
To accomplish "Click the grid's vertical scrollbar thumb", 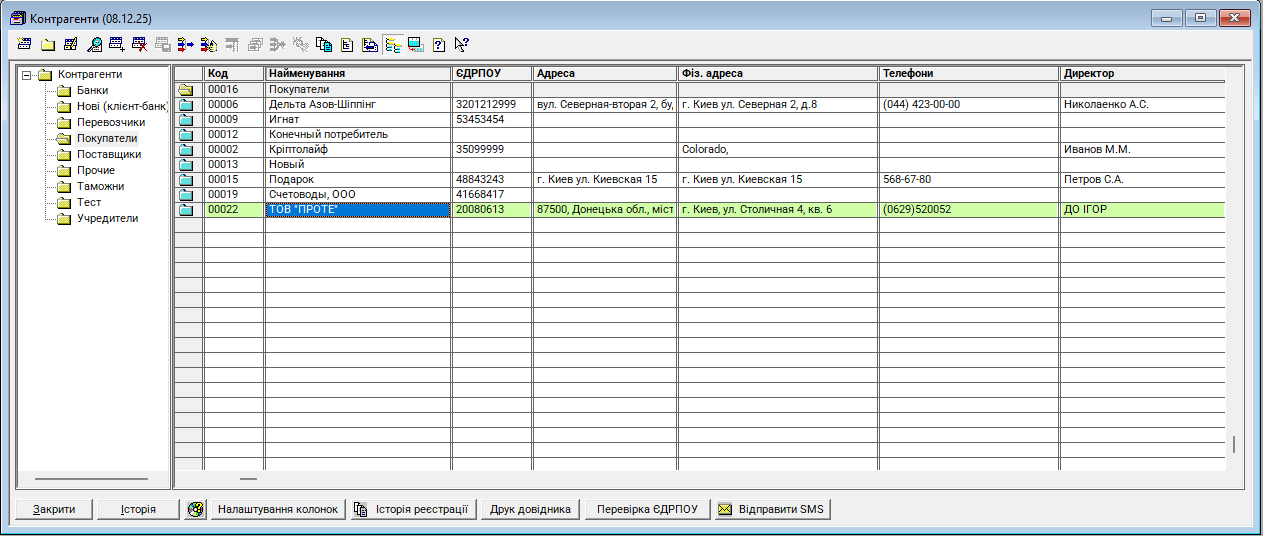I will pyautogui.click(x=1233, y=444).
